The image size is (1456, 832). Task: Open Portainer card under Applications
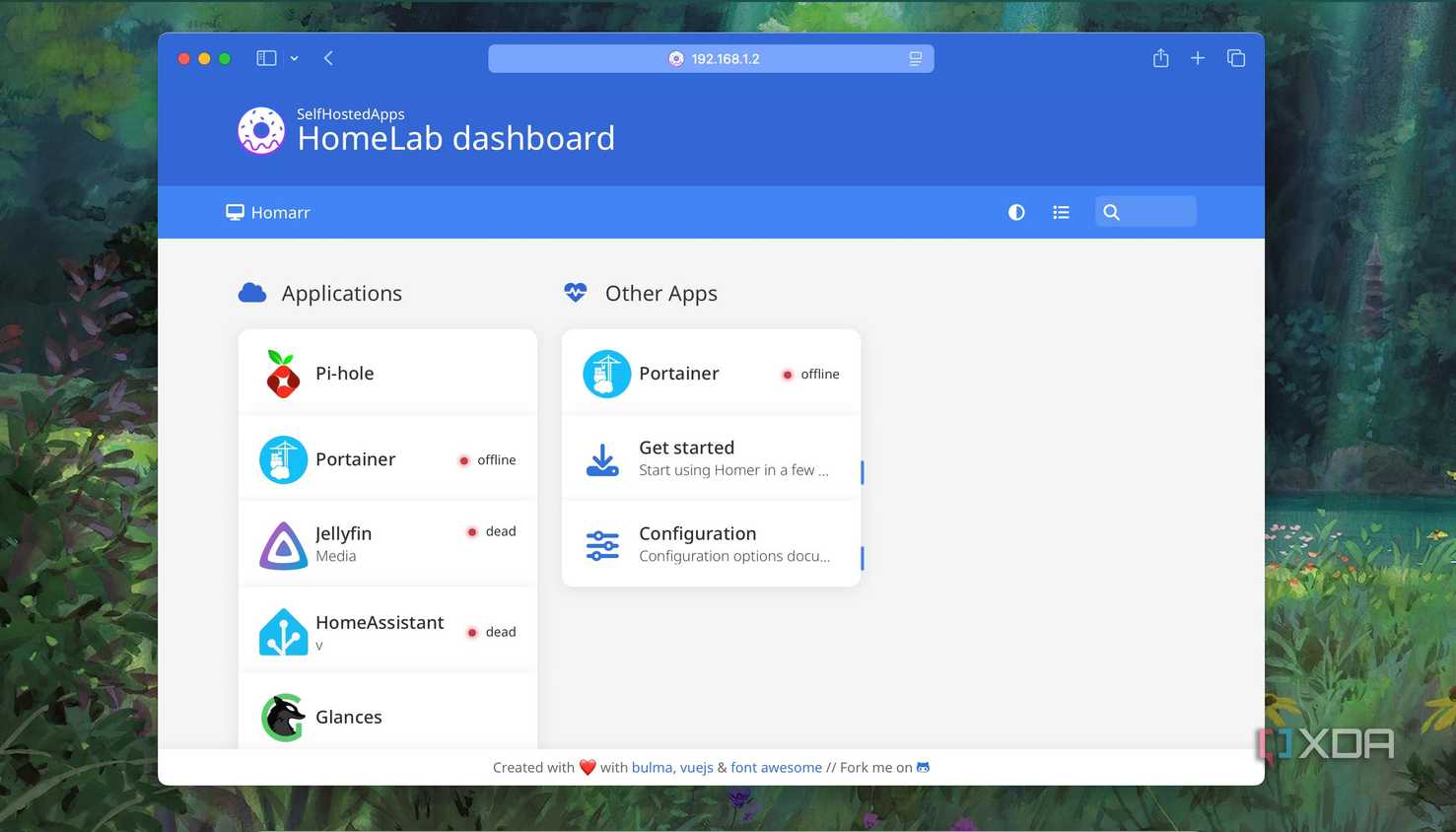(x=387, y=459)
